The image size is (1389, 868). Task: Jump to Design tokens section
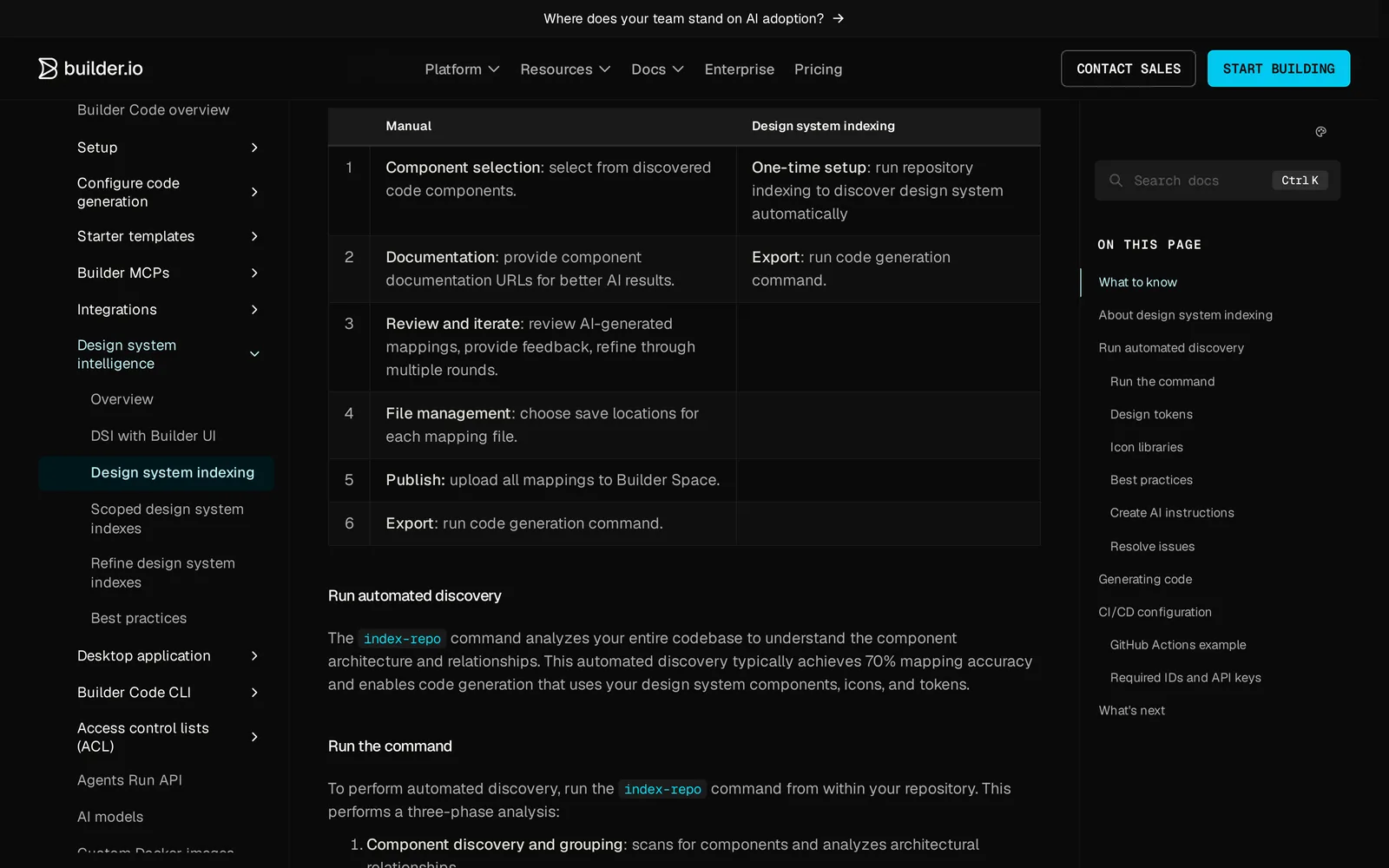1151,415
